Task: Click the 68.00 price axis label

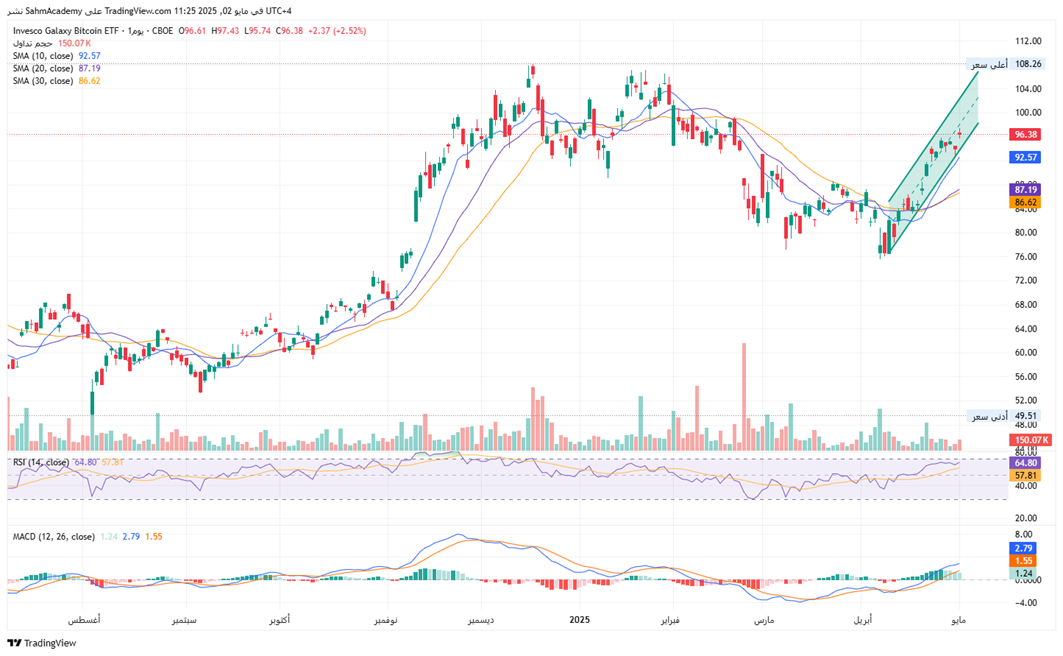Action: pyautogui.click(x=1026, y=305)
